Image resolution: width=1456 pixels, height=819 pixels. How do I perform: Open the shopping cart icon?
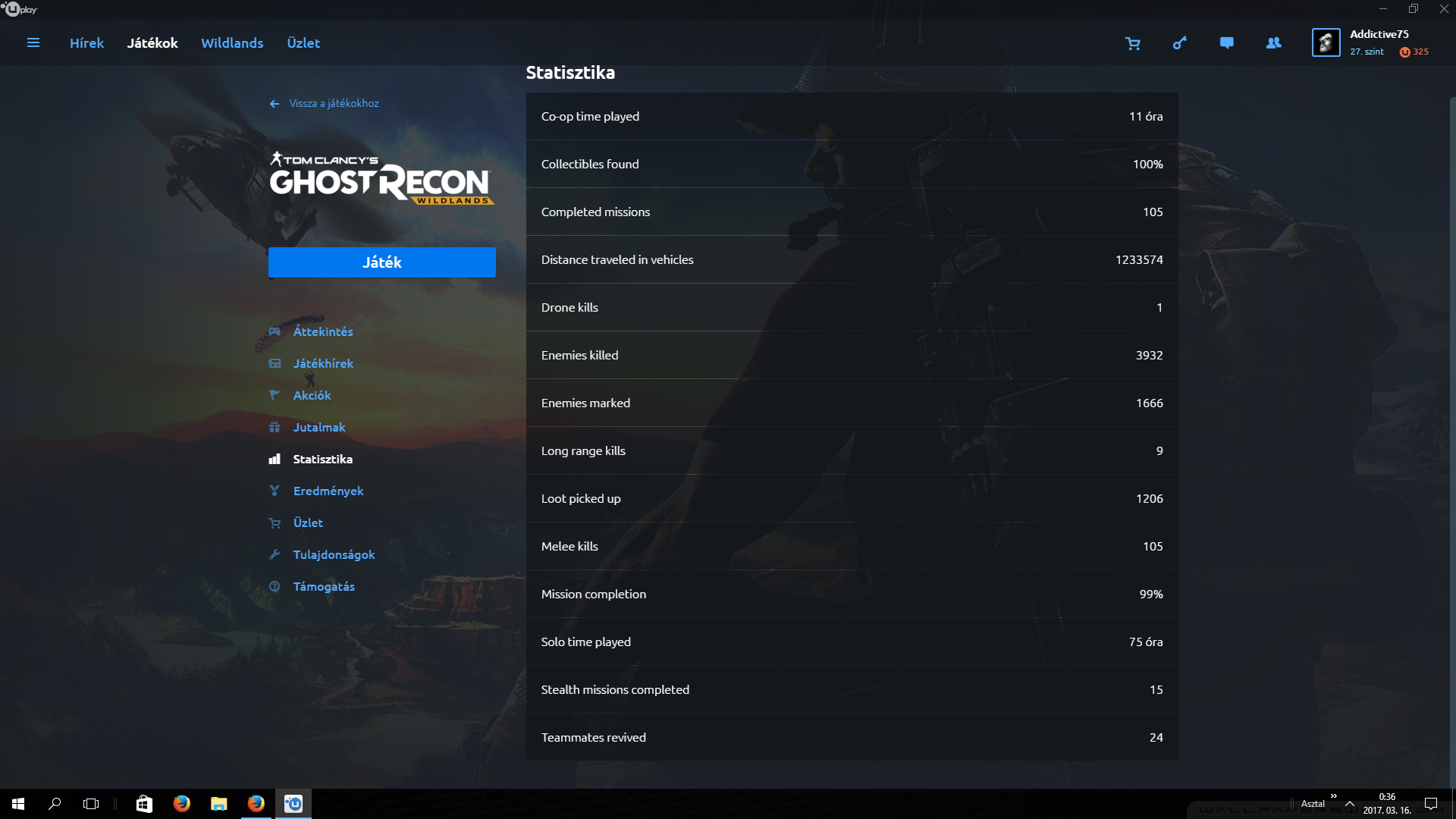pyautogui.click(x=1133, y=43)
